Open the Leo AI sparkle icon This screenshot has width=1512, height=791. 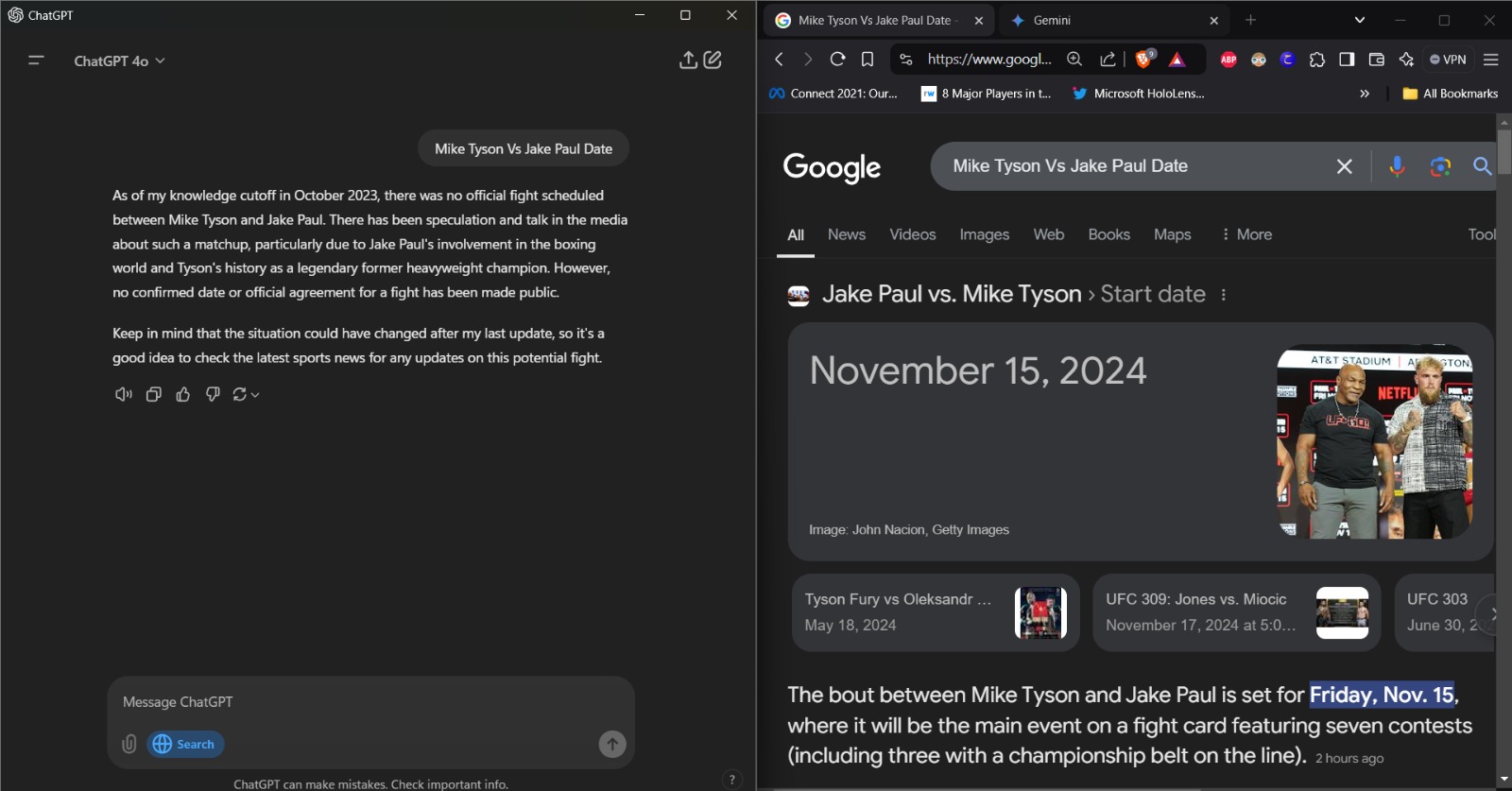tap(1406, 60)
